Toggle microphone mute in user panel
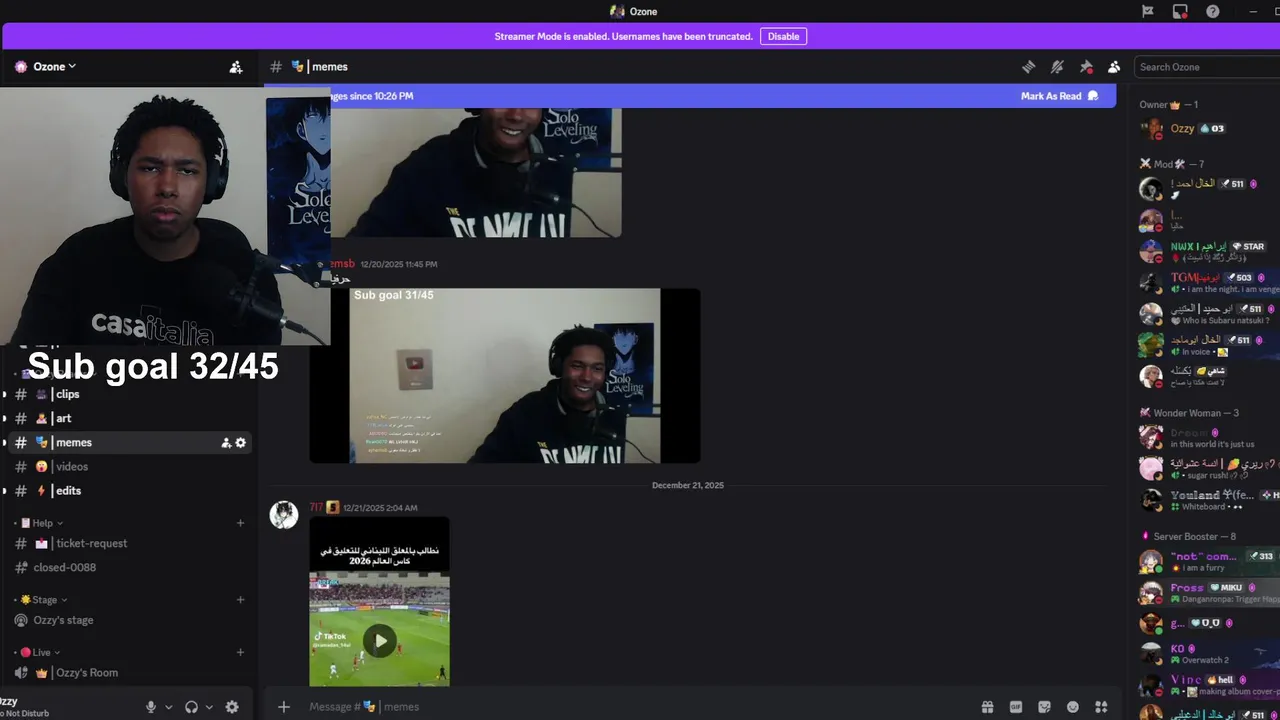The width and height of the screenshot is (1280, 720). tap(151, 707)
